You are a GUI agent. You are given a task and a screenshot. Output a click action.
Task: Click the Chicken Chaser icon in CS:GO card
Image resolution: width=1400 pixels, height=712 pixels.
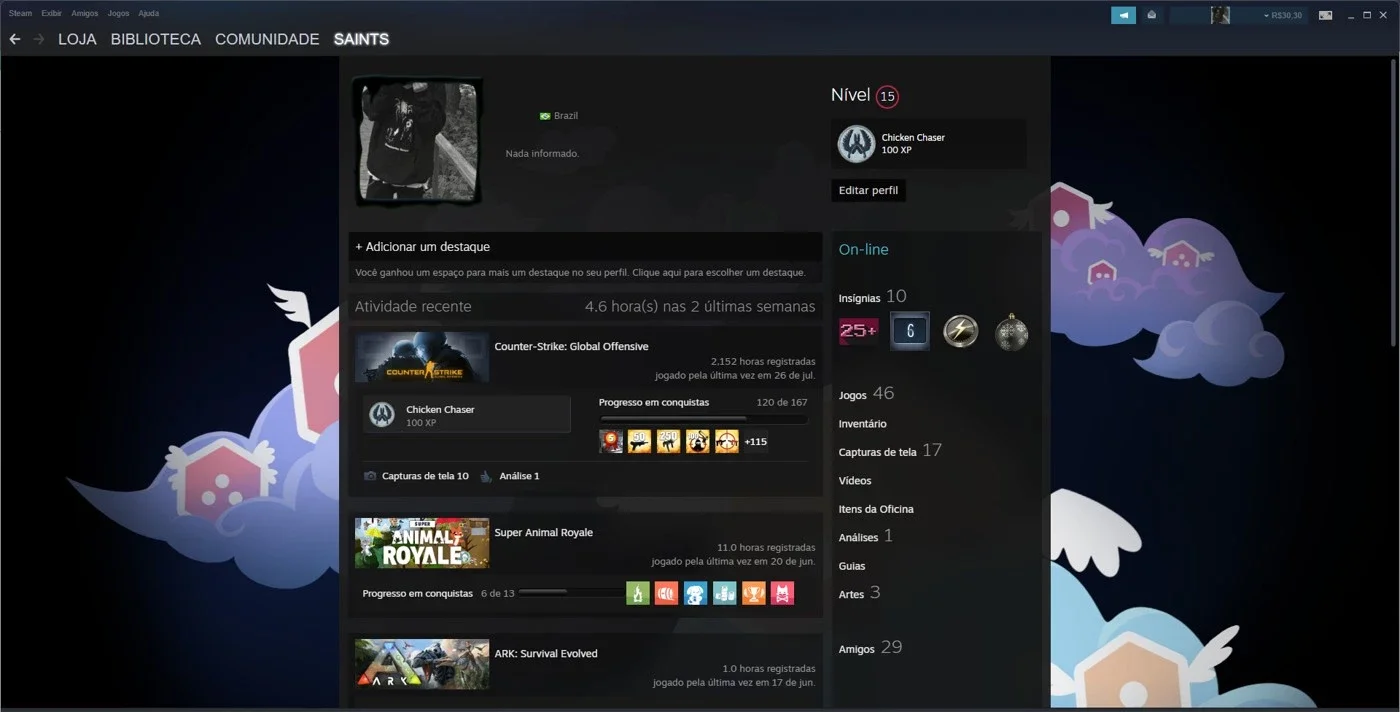pos(382,414)
